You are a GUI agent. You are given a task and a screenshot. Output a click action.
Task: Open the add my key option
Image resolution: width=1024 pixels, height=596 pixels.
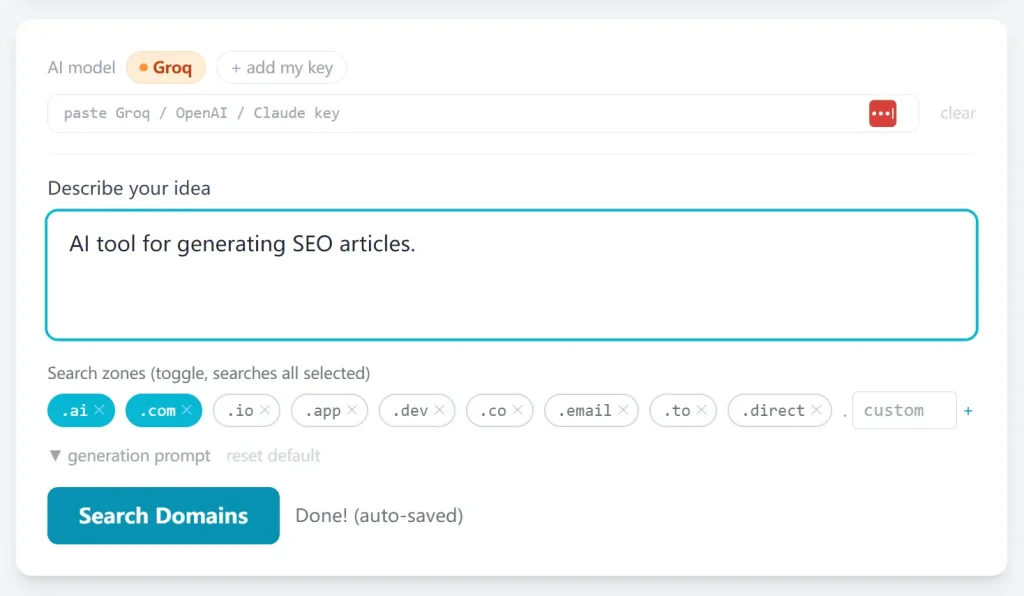(x=281, y=67)
